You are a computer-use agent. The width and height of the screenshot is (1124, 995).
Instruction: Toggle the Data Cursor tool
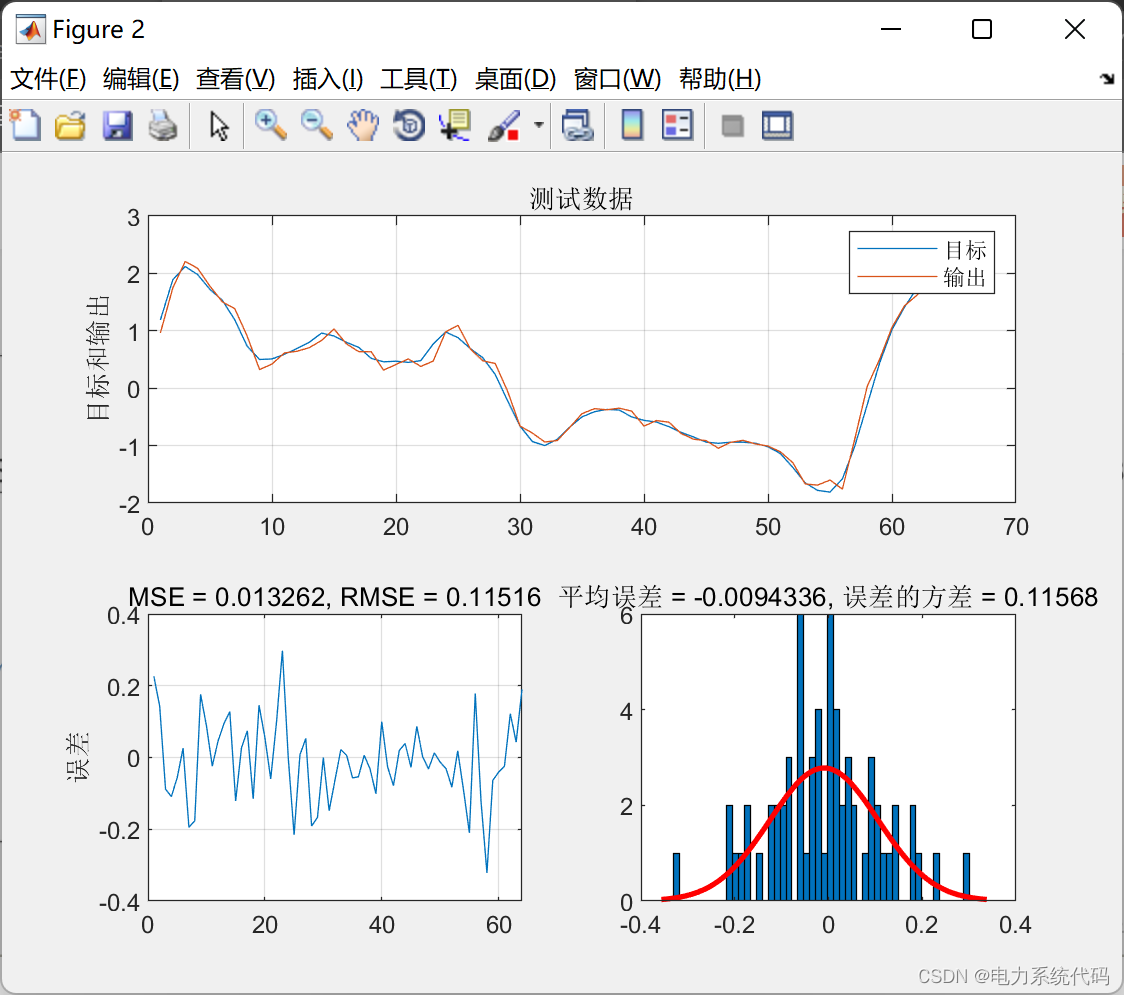coord(455,125)
